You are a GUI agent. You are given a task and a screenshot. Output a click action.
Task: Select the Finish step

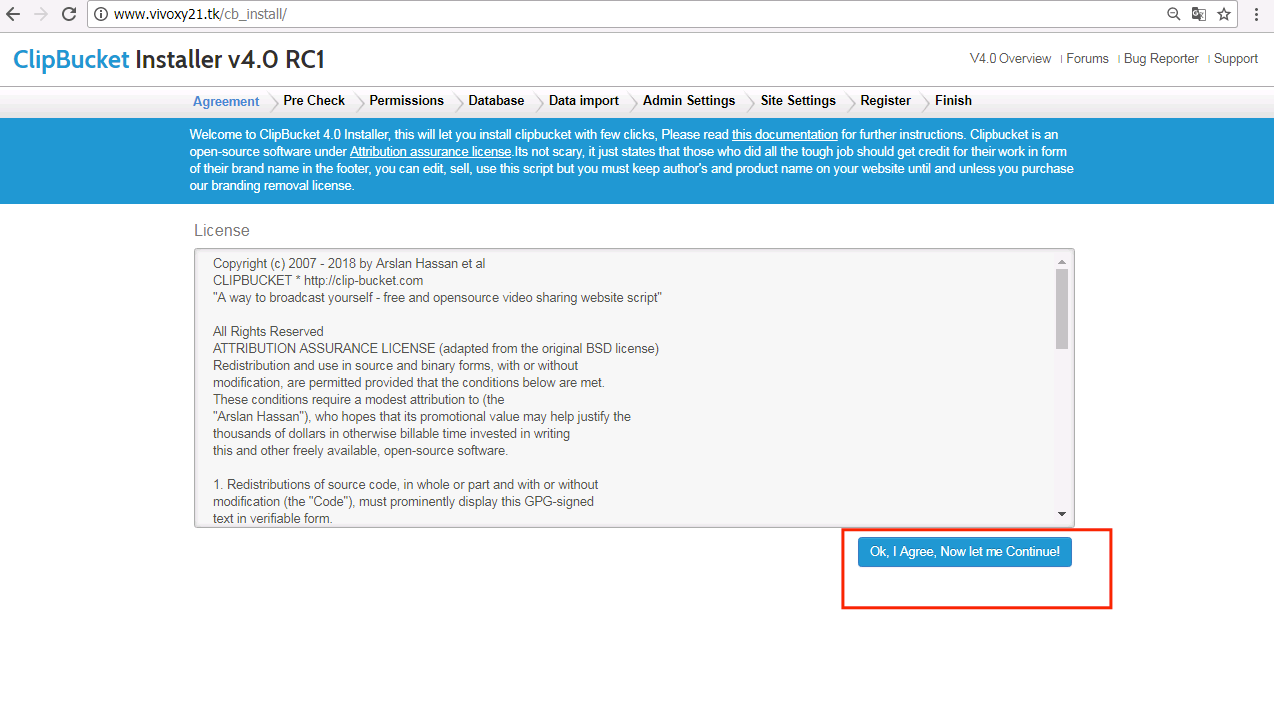point(953,101)
